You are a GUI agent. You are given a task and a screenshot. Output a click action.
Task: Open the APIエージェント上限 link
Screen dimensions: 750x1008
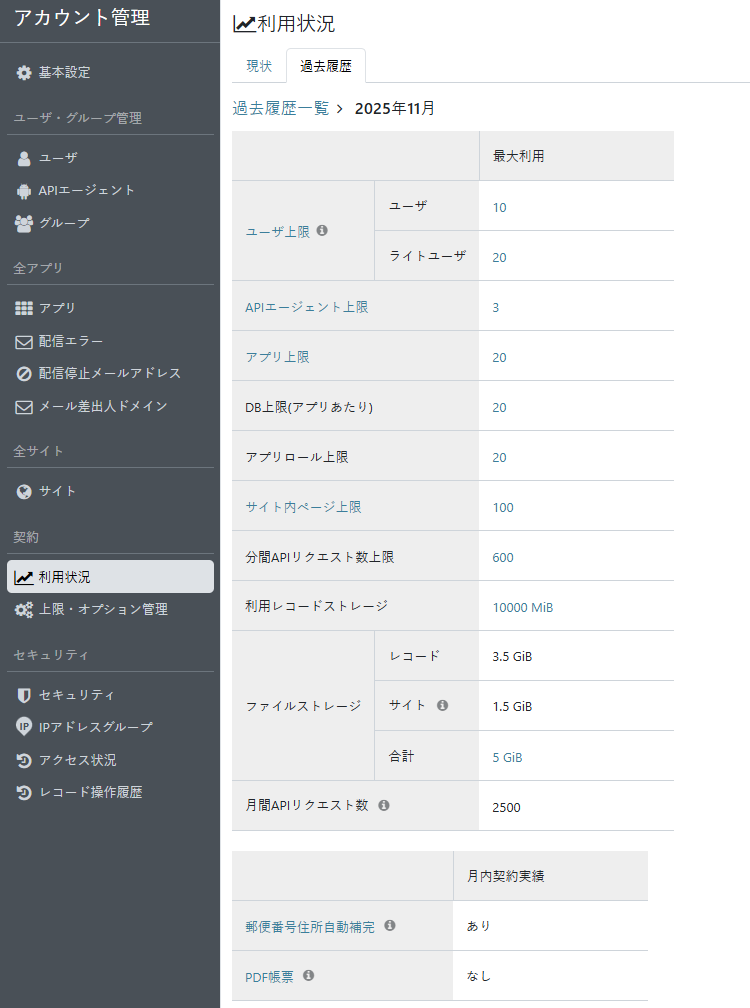[x=306, y=307]
